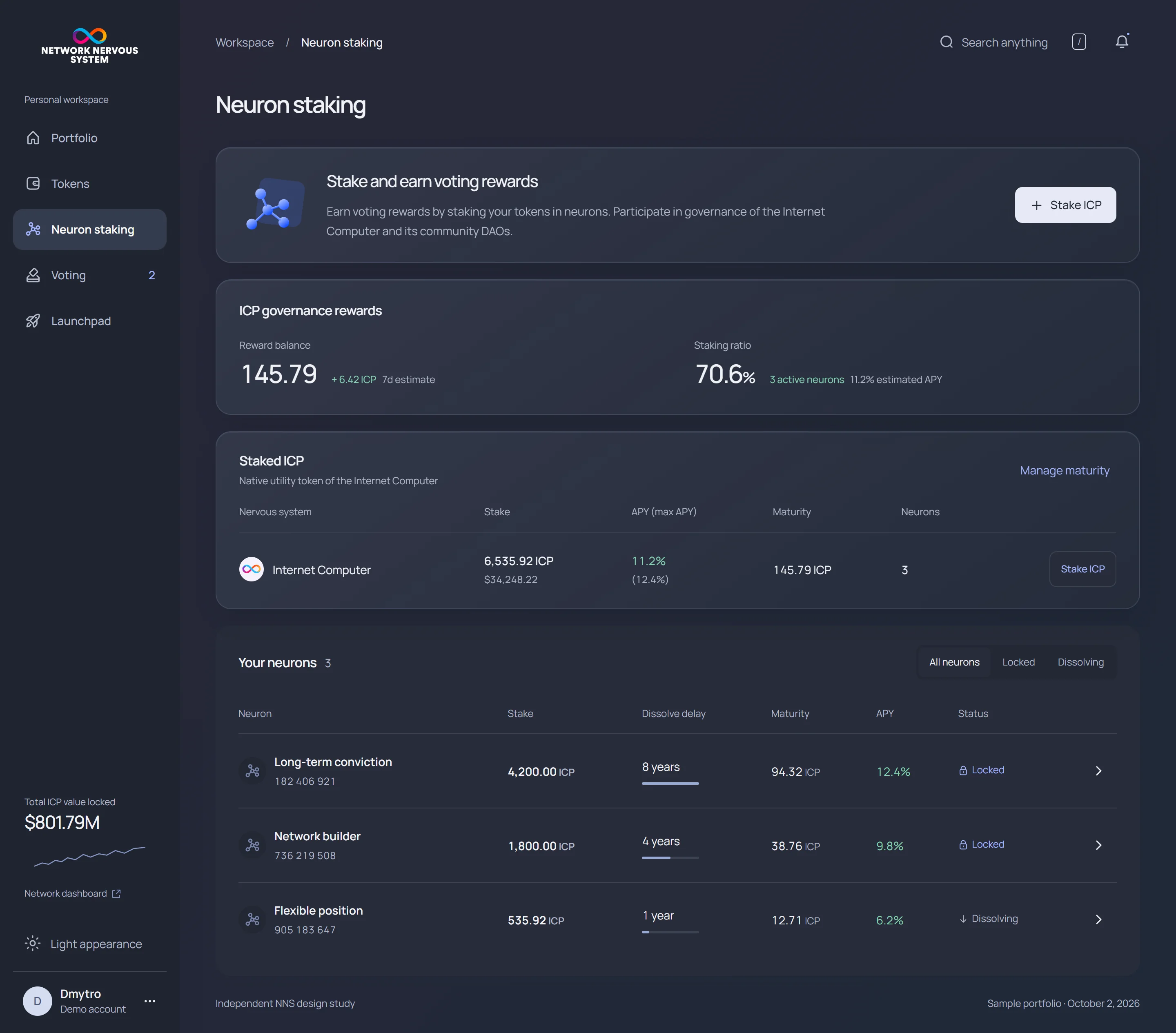Expand the Flexible position row chevron
The height and width of the screenshot is (1033, 1176).
[1098, 919]
